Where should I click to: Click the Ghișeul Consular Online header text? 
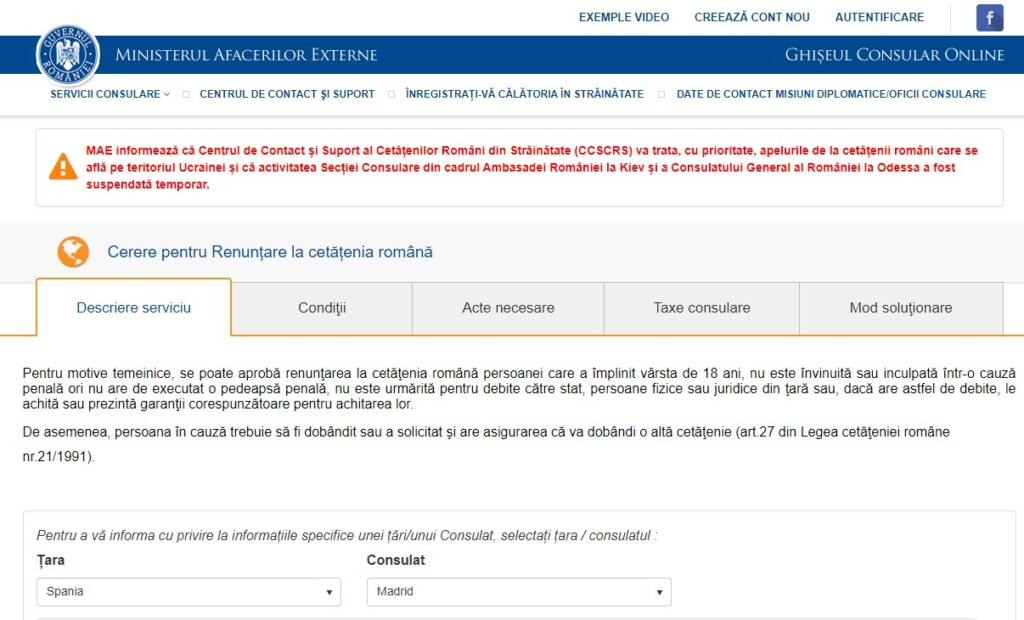pyautogui.click(x=894, y=55)
